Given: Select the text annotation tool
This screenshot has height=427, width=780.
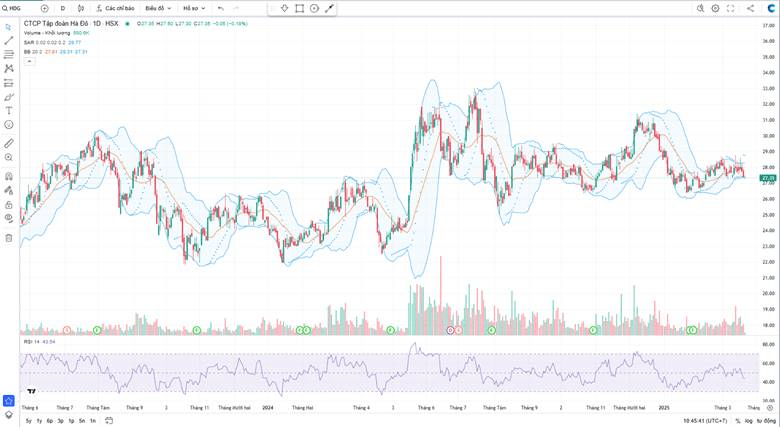Looking at the screenshot, I should click(9, 111).
